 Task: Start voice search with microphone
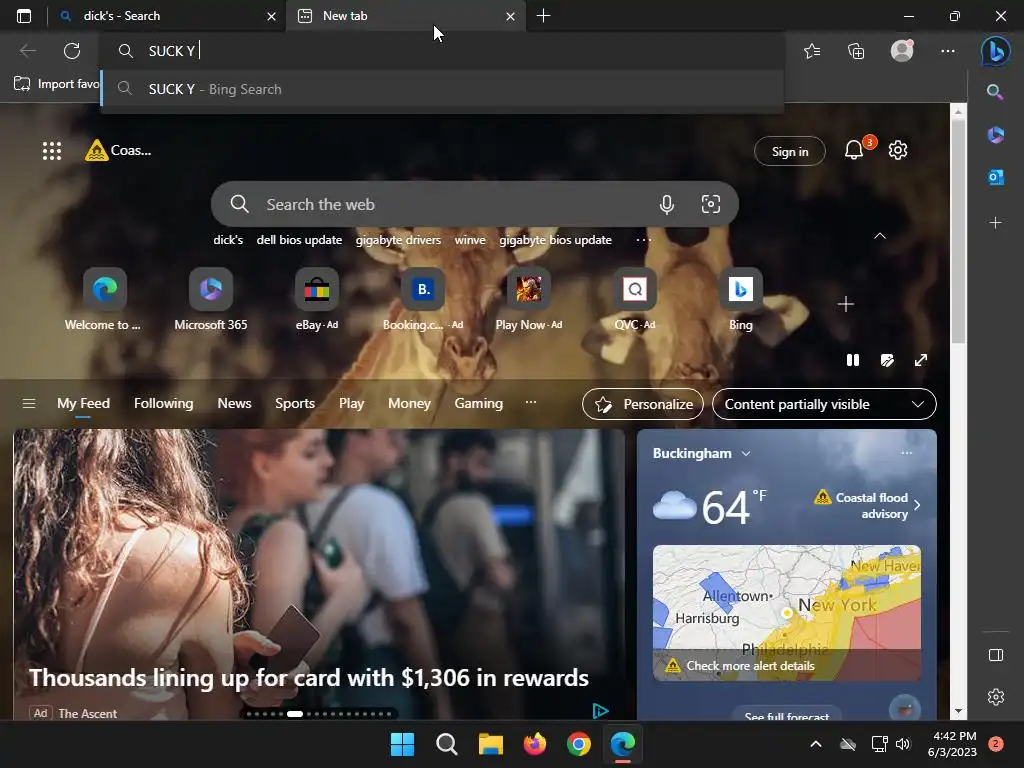tap(666, 204)
